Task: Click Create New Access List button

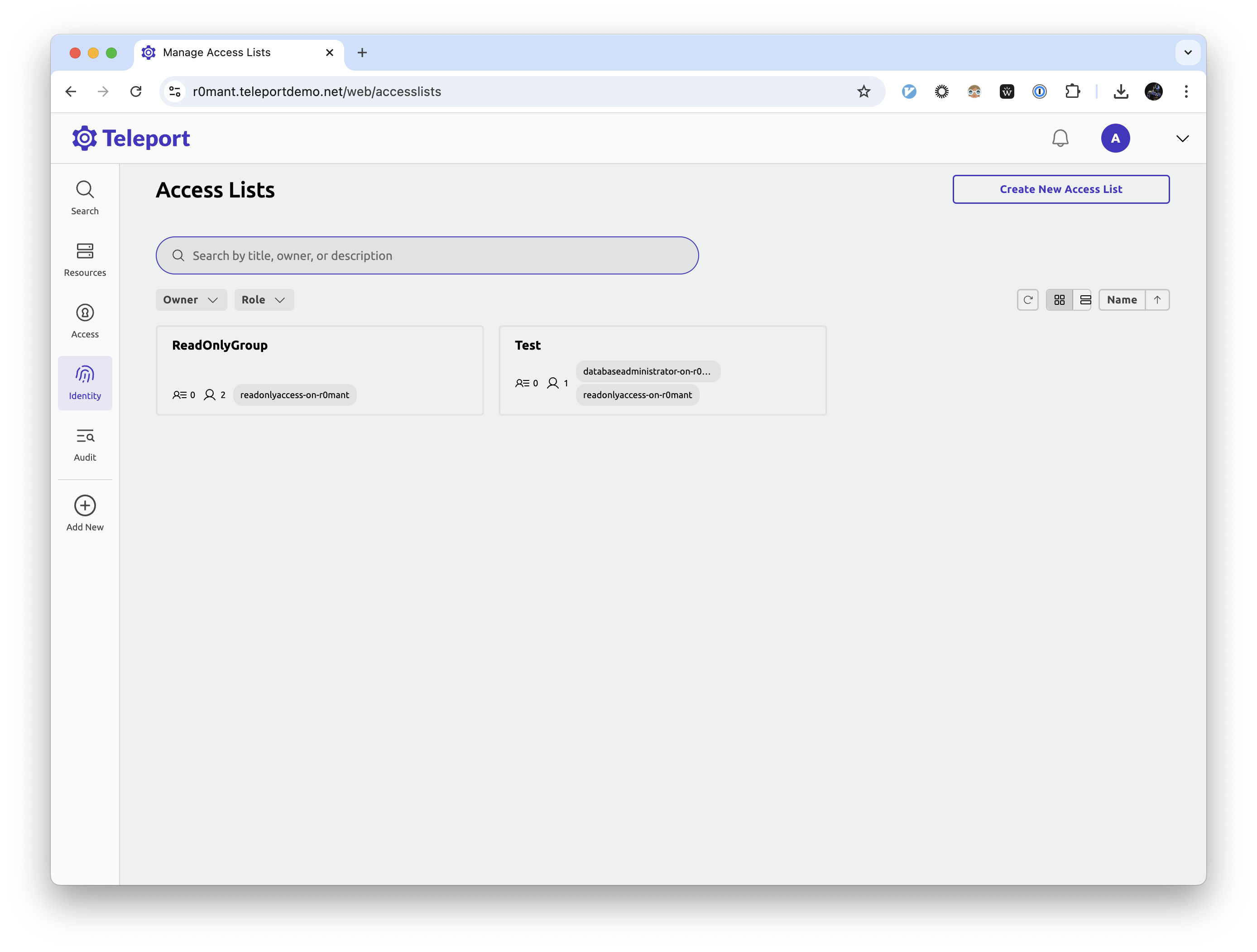Action: coord(1060,189)
